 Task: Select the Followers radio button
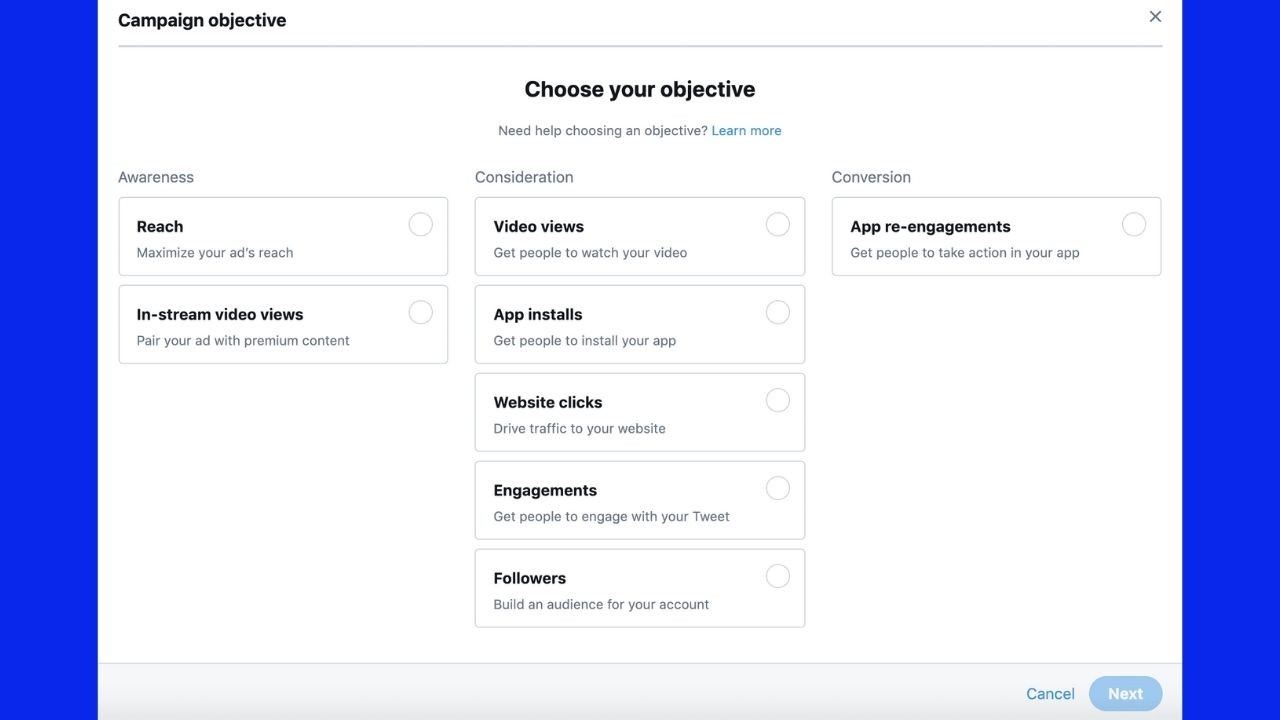[x=778, y=576]
